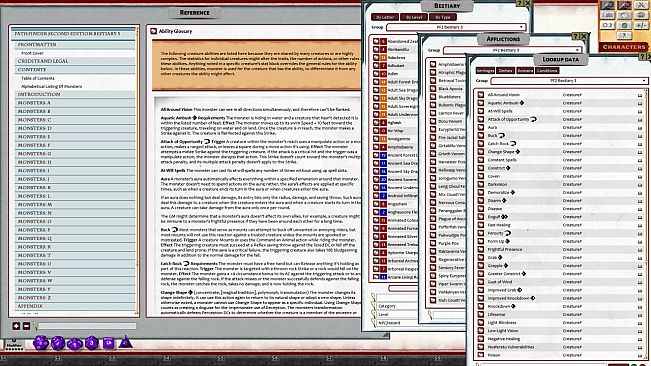Switch Bestiary to By Letter view

coord(385,17)
